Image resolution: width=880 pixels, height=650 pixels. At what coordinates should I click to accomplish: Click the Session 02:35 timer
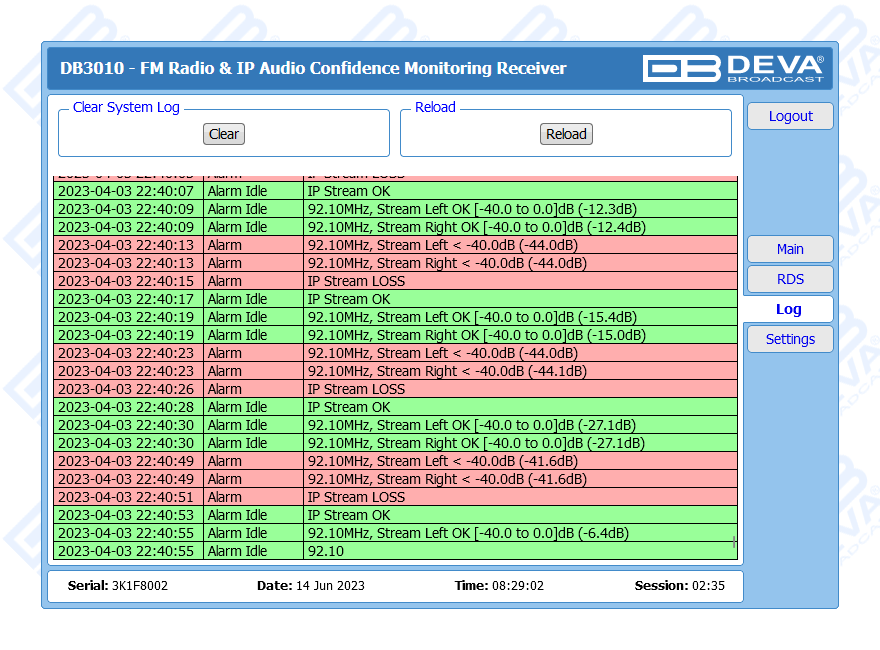[679, 586]
